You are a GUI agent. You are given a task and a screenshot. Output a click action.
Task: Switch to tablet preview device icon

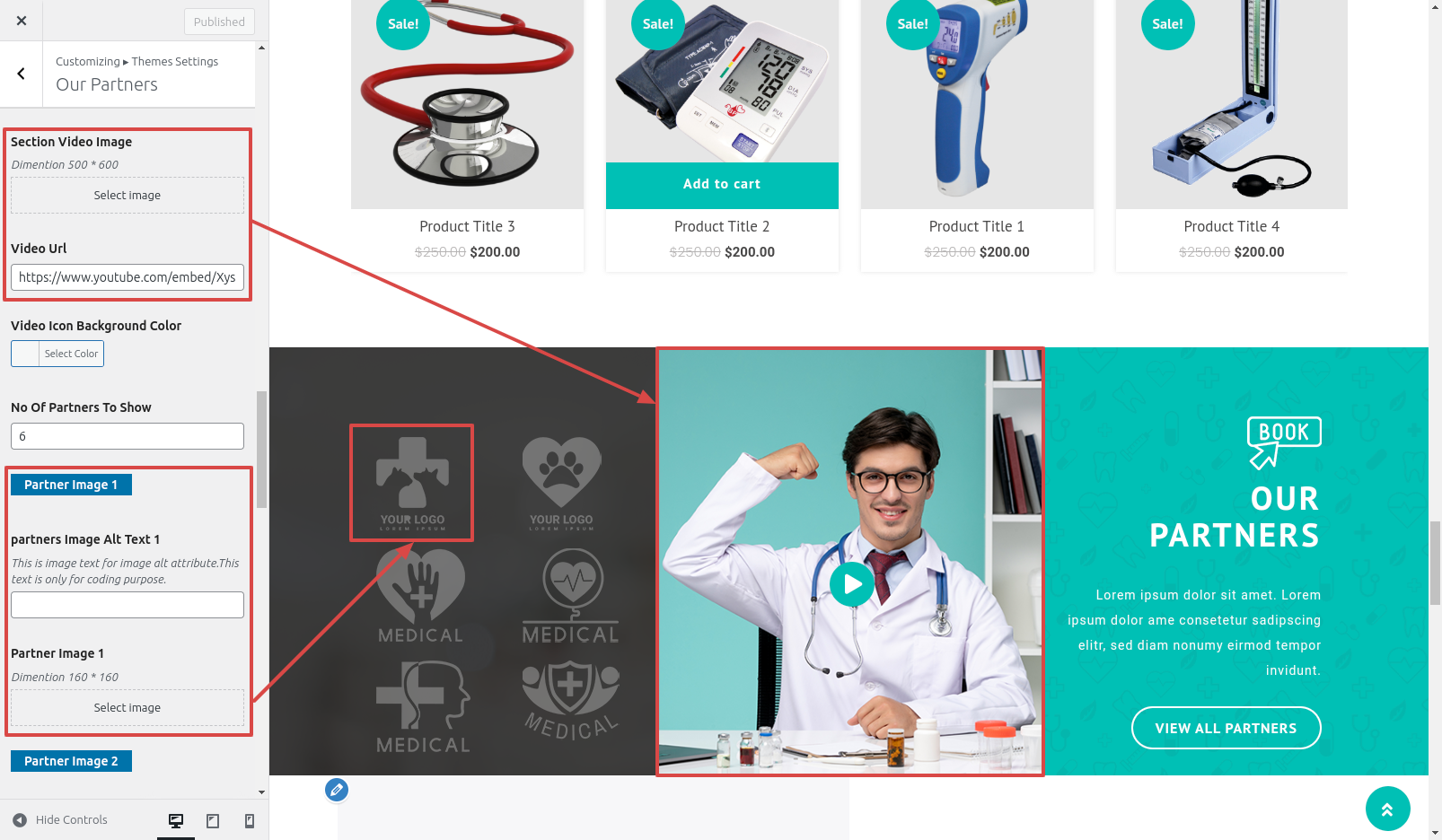(213, 820)
